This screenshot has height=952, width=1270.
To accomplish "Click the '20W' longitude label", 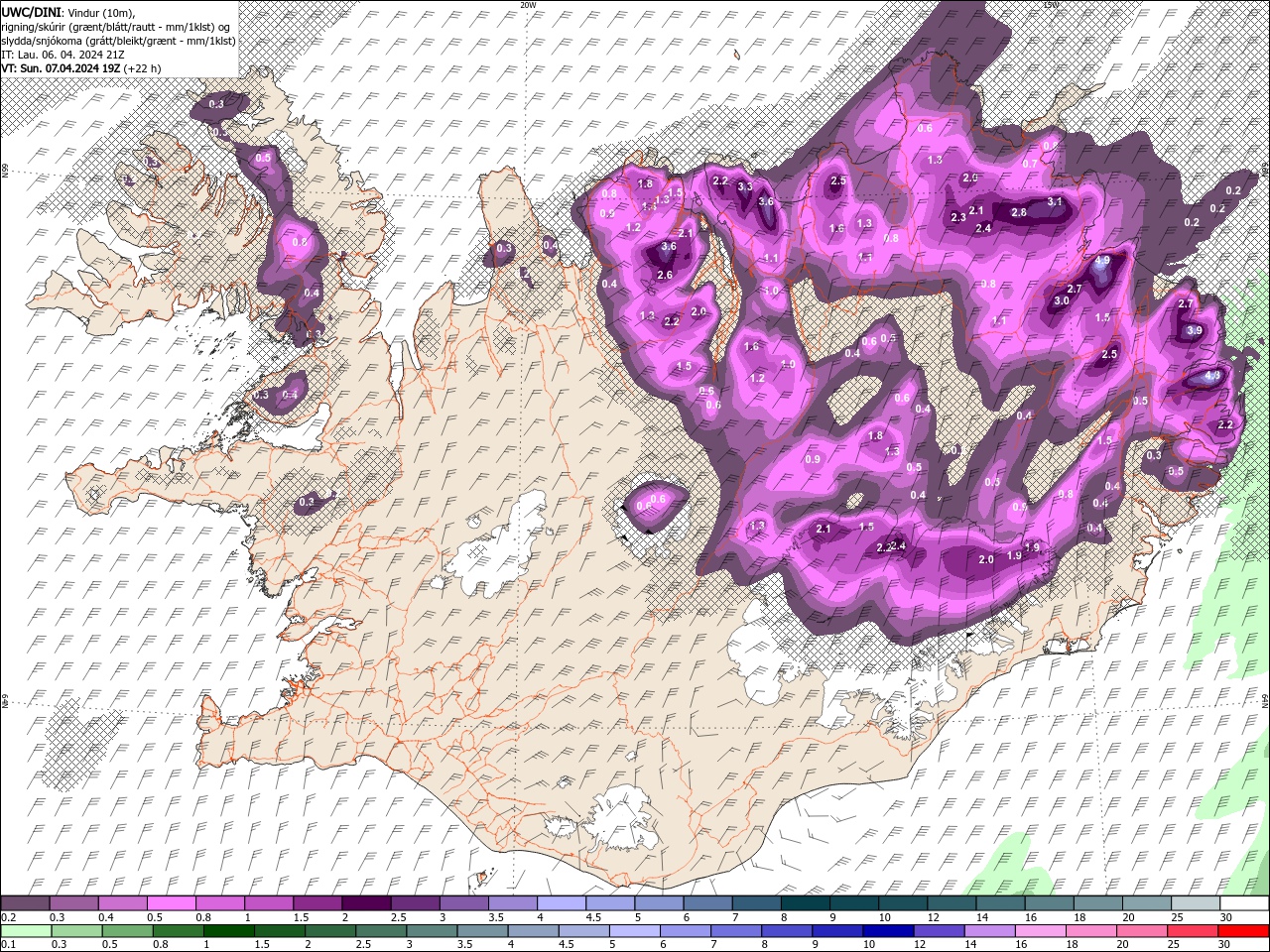I will coord(528,5).
